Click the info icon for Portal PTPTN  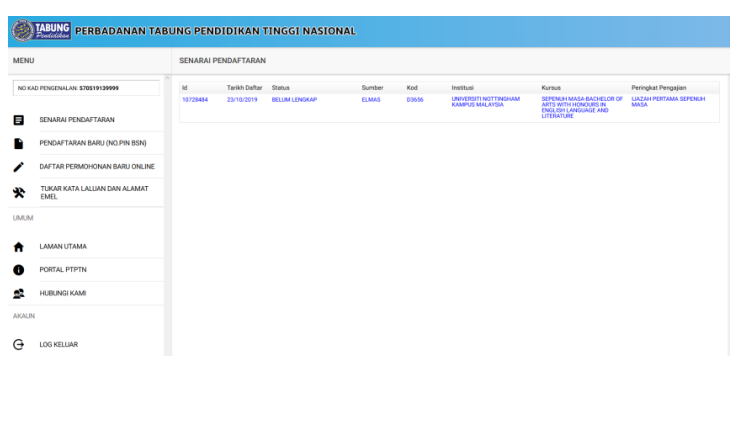coord(18,270)
